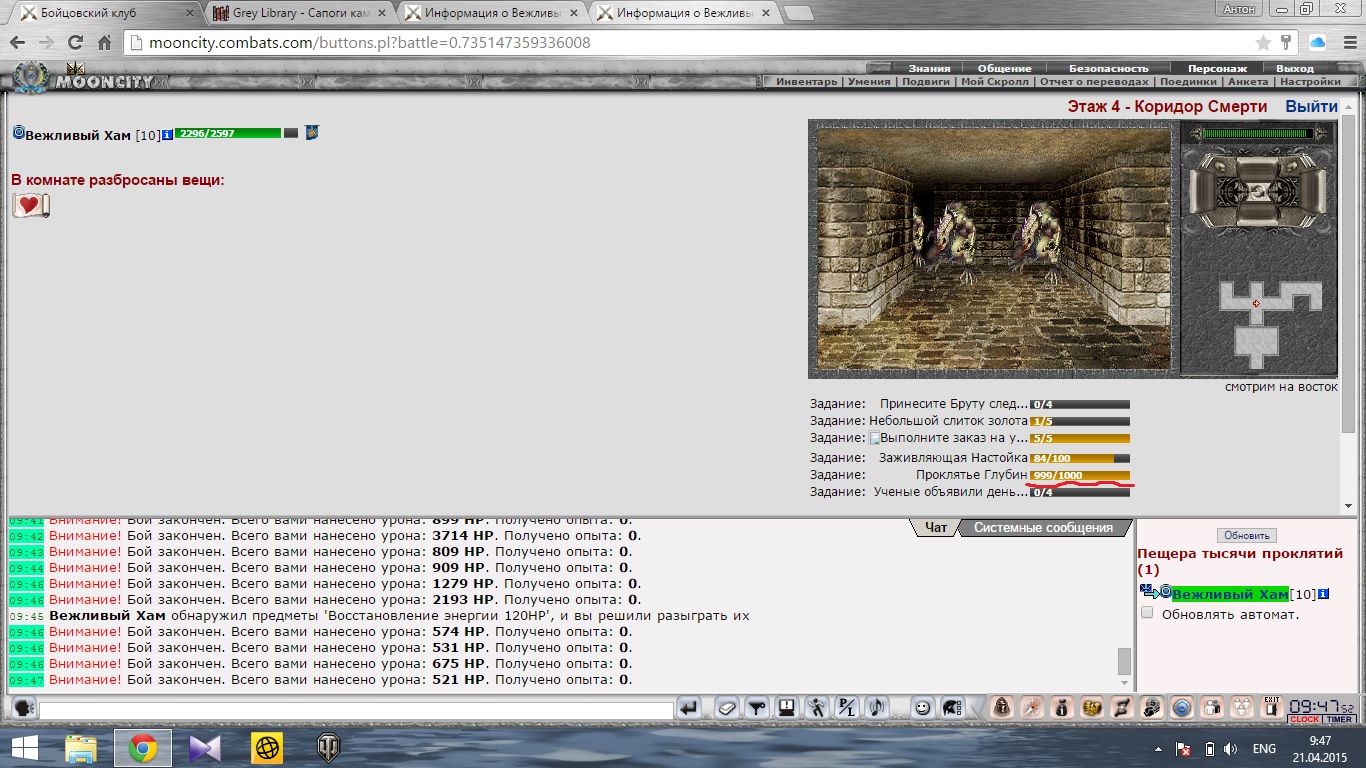Open the Умения link
The image size is (1366, 768).
869,82
